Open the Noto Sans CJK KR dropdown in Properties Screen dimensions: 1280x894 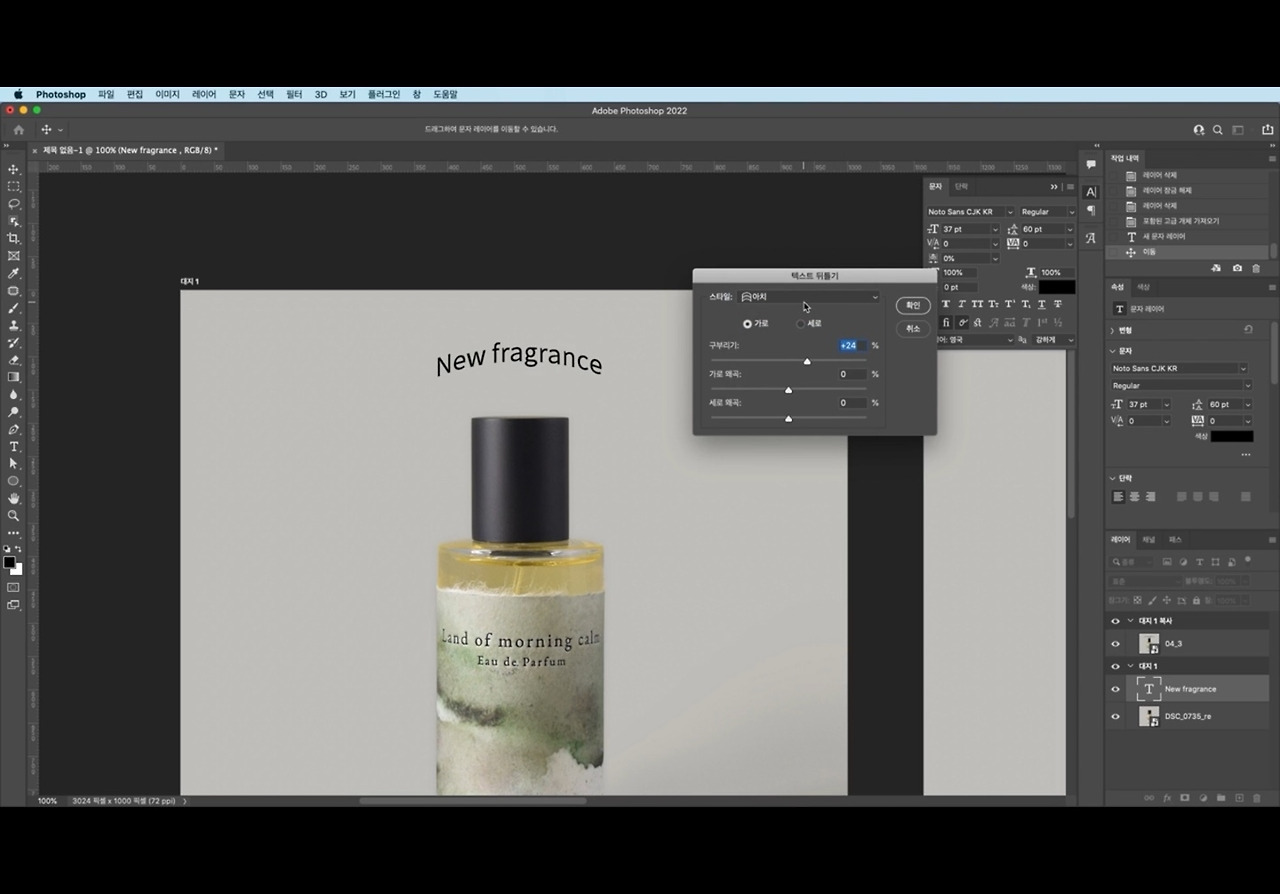1180,368
